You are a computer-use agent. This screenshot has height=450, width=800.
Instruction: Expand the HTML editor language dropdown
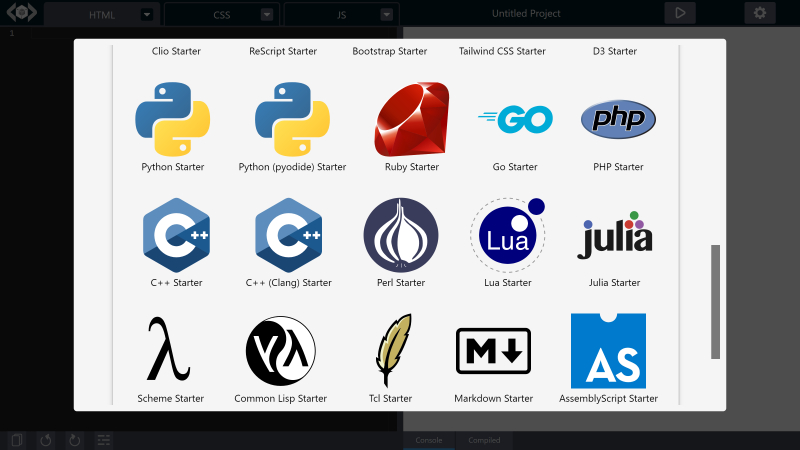click(147, 15)
